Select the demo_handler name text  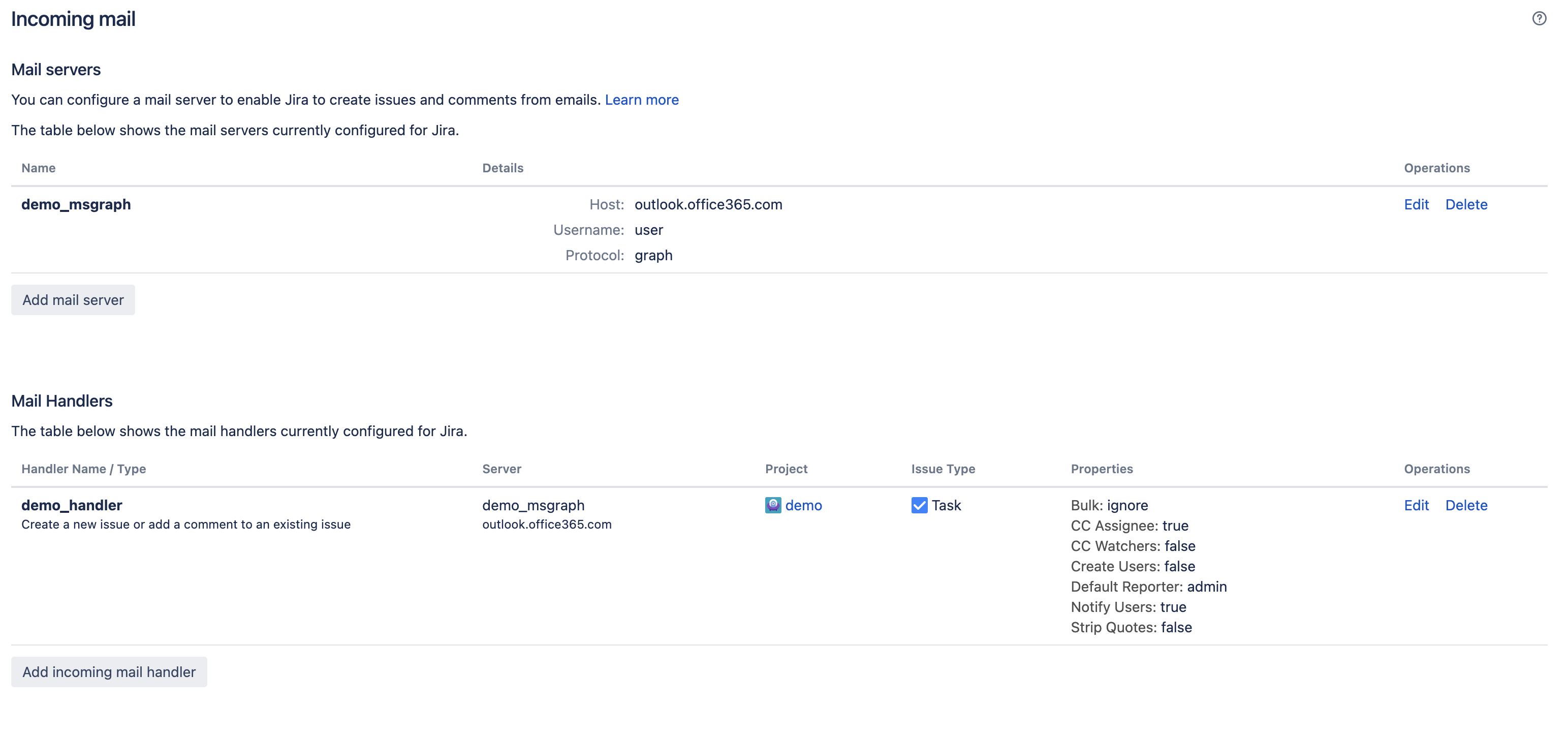[x=72, y=505]
